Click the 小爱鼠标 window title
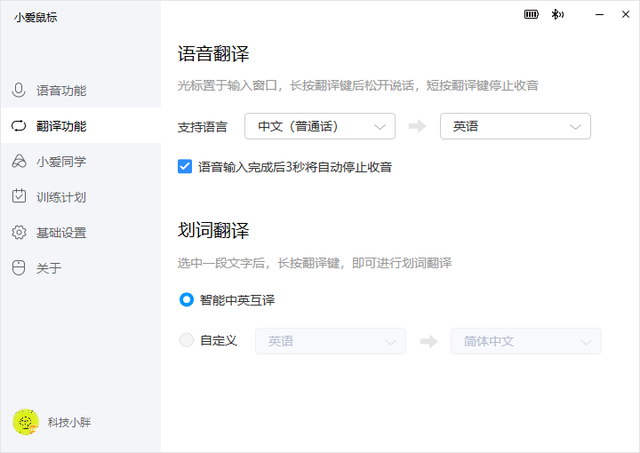This screenshot has width=640, height=453. point(36,17)
